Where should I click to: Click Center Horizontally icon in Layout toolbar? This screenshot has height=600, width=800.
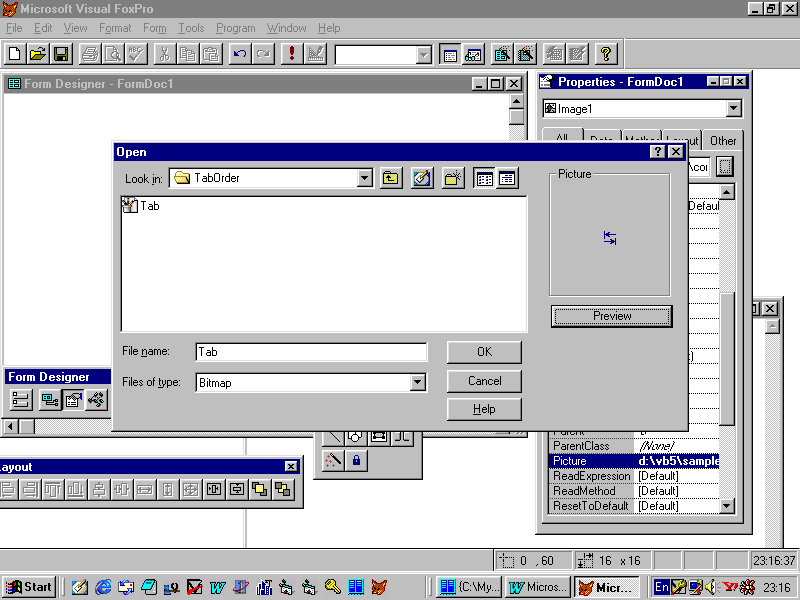(214, 490)
